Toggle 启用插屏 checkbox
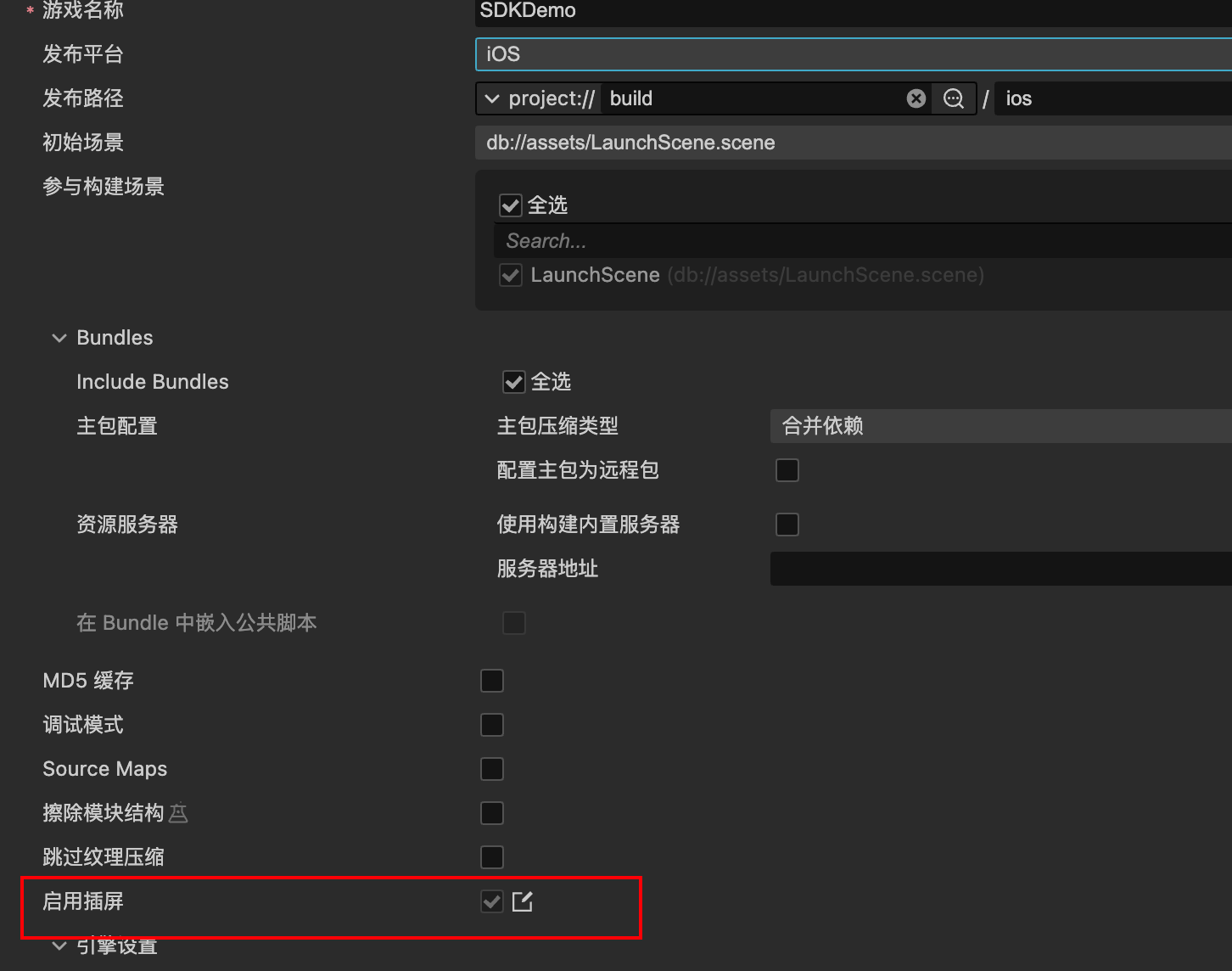Viewport: 1232px width, 971px height. [492, 901]
